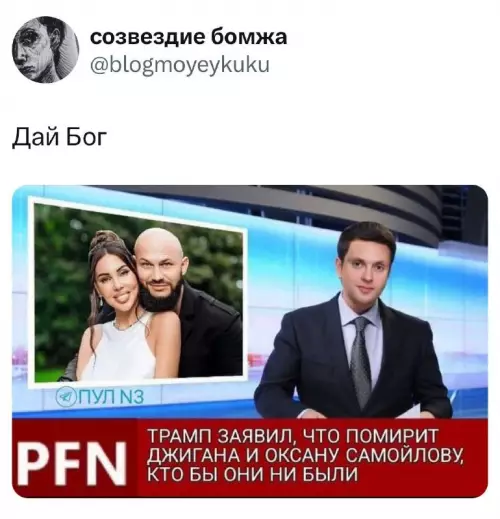Click the @blogmoyeykuku handle
500x519 pixels.
click(x=180, y=65)
